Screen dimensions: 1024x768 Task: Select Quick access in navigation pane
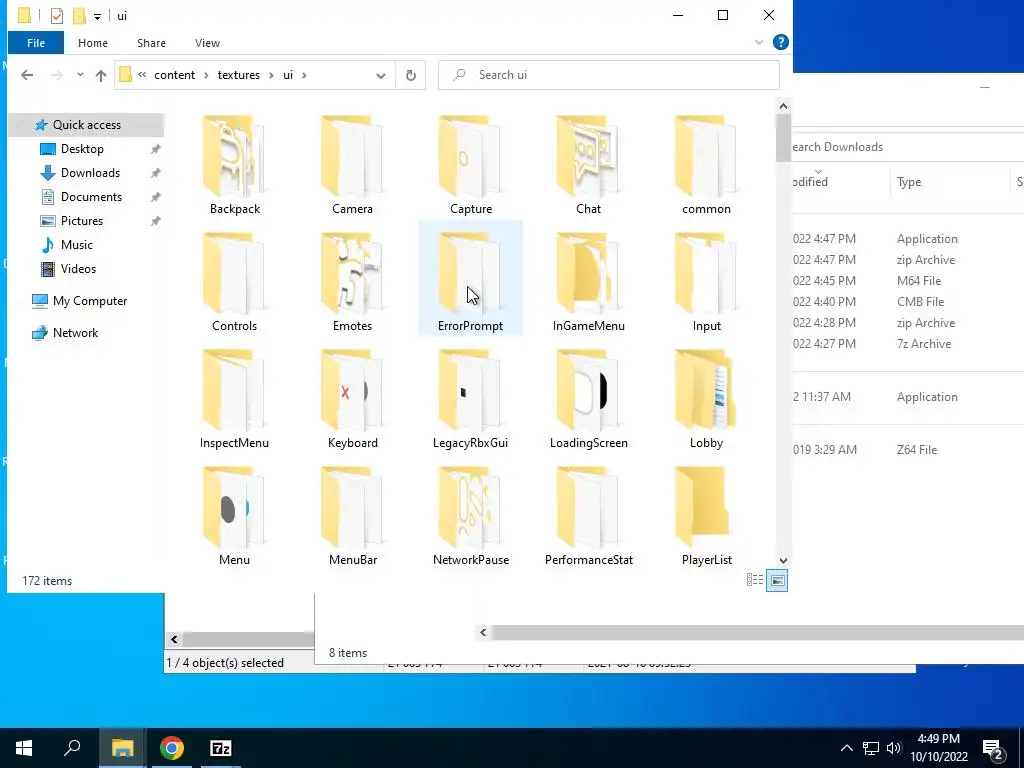[86, 125]
